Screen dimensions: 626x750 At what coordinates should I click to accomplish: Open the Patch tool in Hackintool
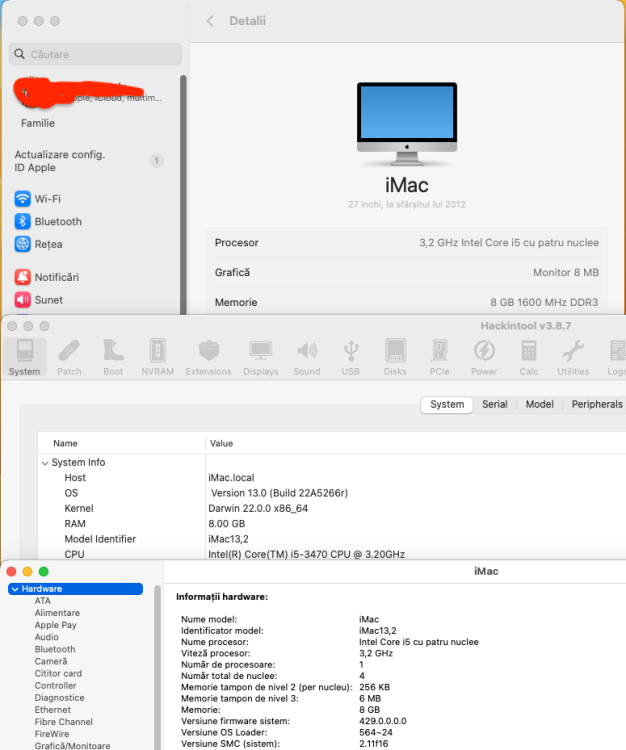(x=69, y=357)
